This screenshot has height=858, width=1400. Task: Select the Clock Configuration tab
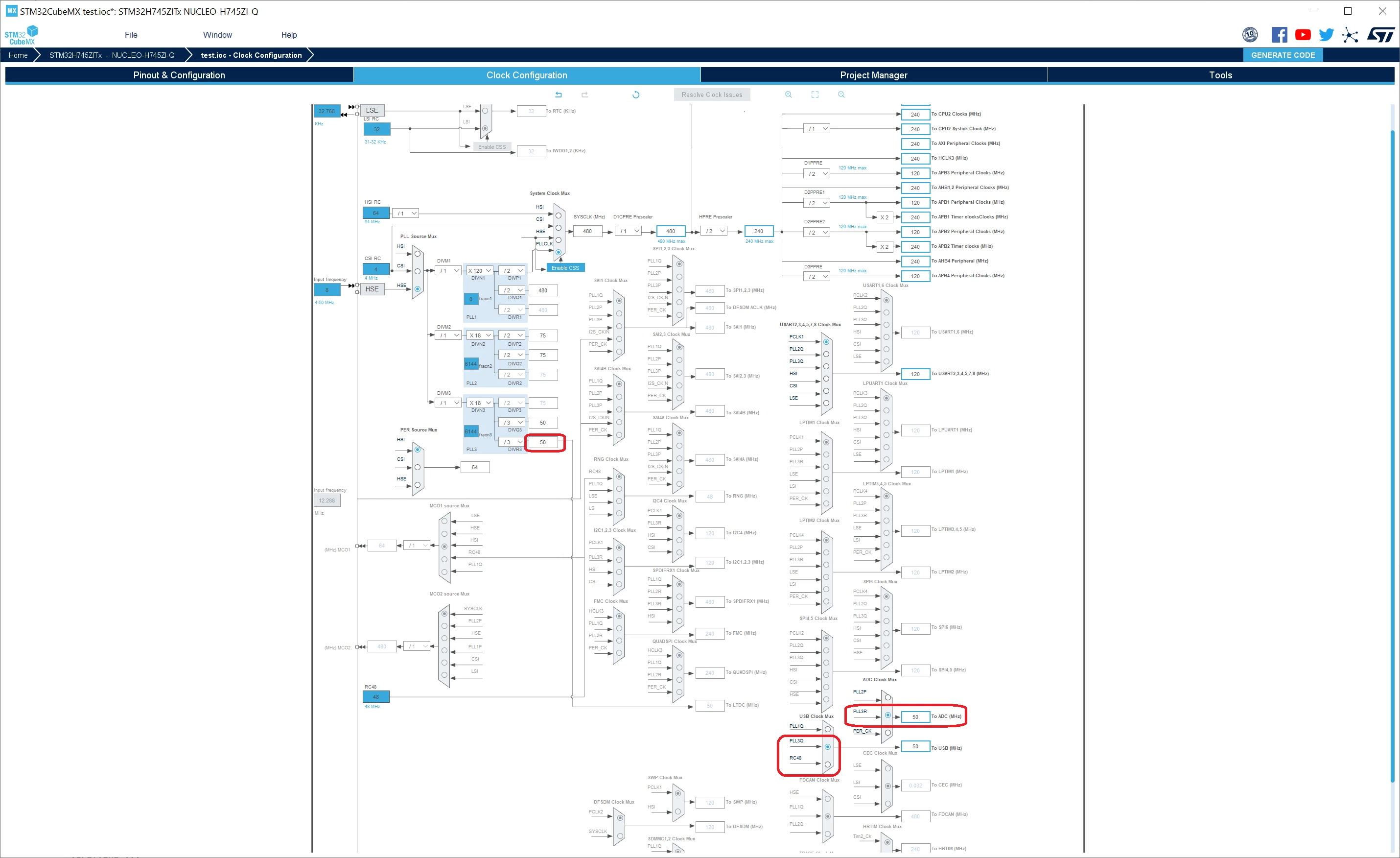click(527, 75)
